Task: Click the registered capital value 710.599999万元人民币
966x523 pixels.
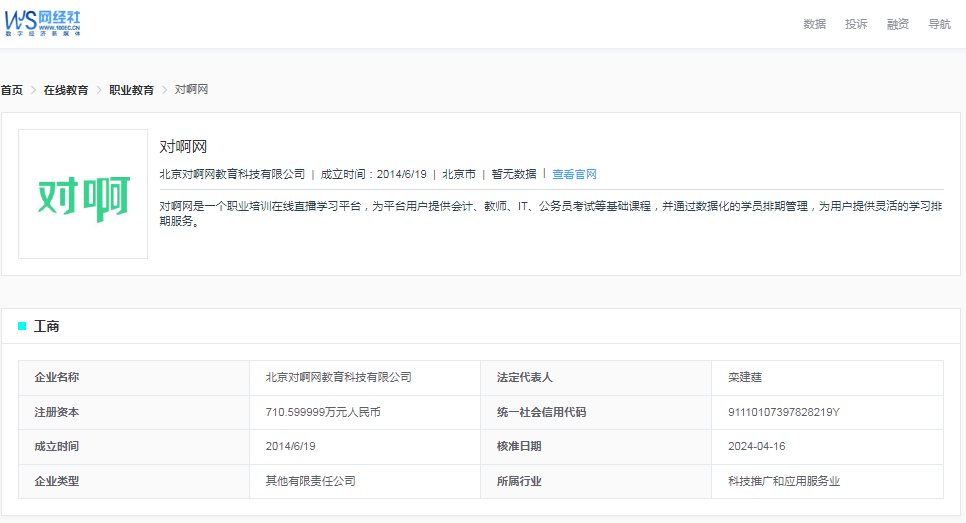Action: point(323,412)
